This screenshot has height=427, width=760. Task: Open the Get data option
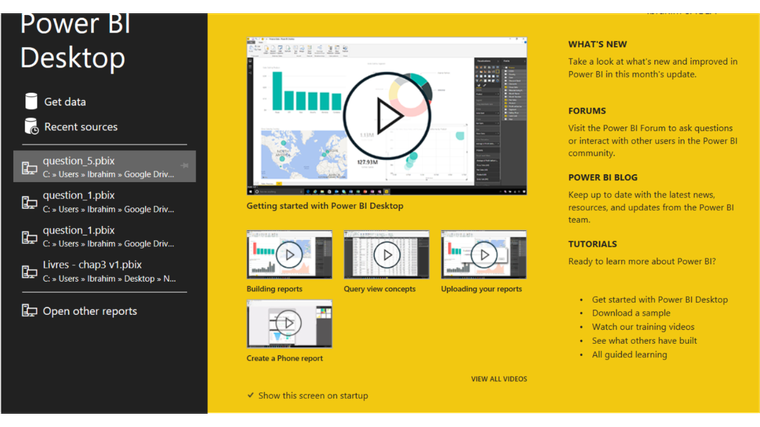tap(65, 102)
